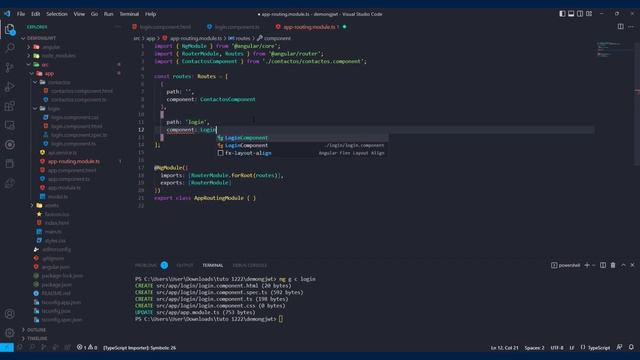Select the Terminal panel tab

(x=213, y=265)
